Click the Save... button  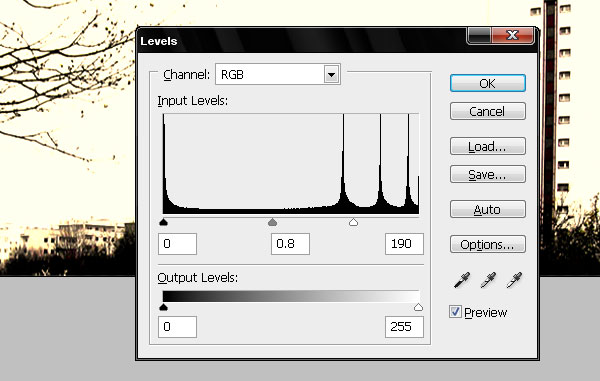click(488, 174)
